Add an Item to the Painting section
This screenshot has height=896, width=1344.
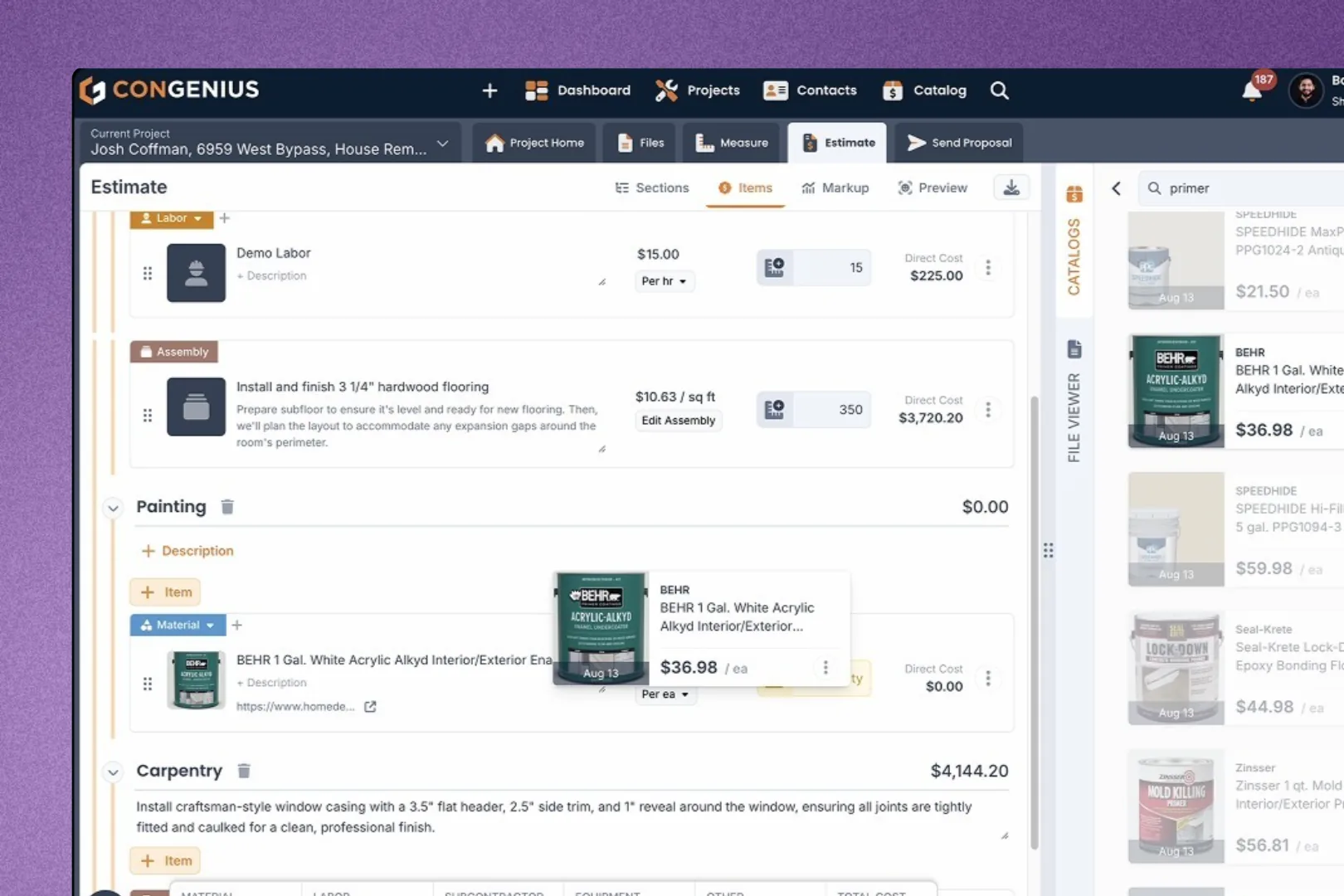pos(166,592)
